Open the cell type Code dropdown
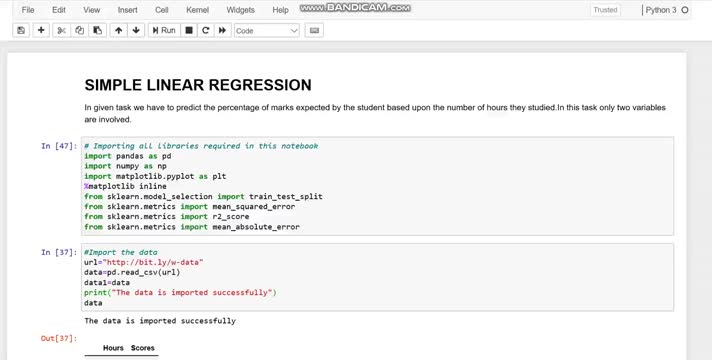712x360 pixels. click(267, 30)
